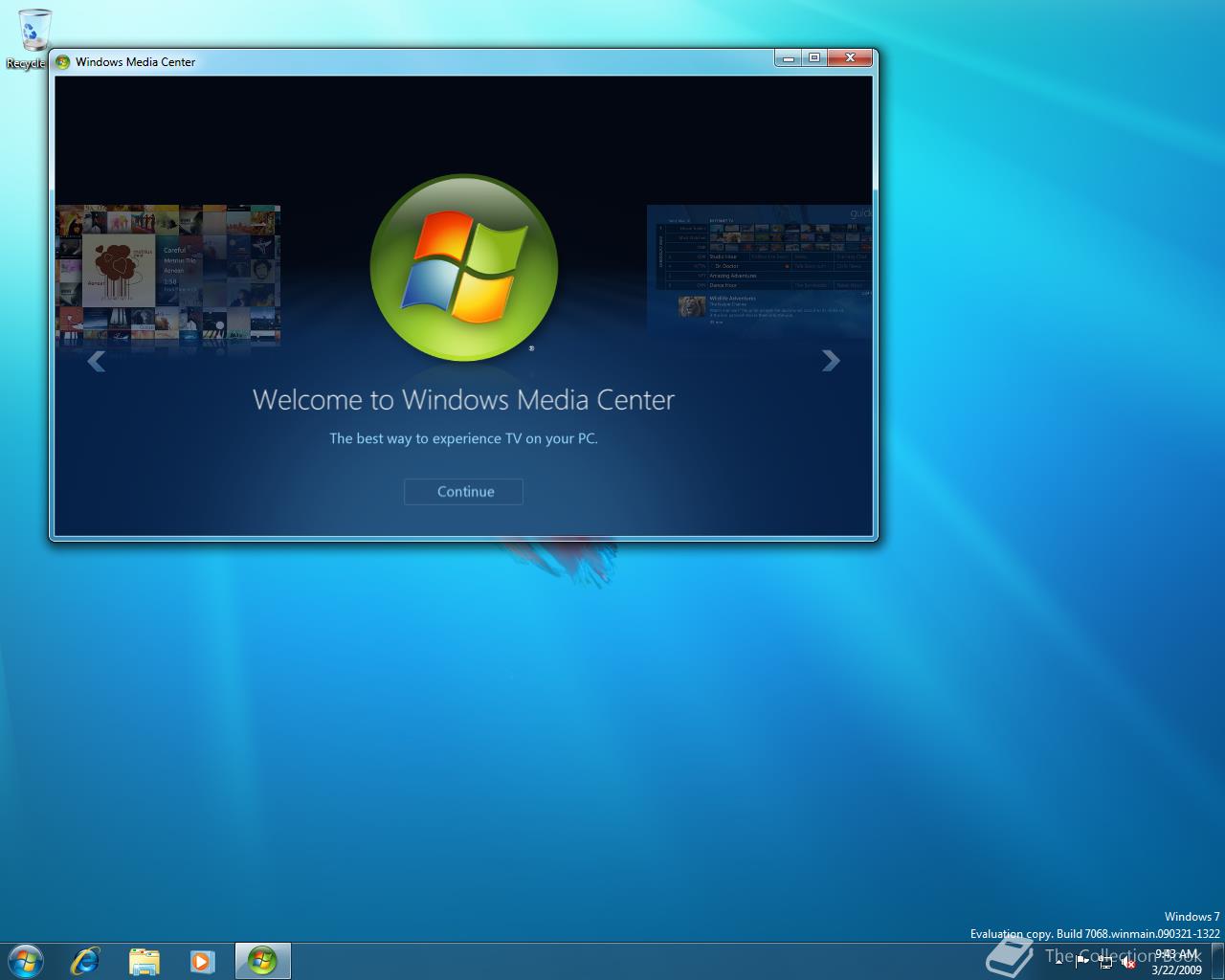This screenshot has width=1225, height=980.
Task: Open the network status tray icon
Action: click(x=1105, y=962)
